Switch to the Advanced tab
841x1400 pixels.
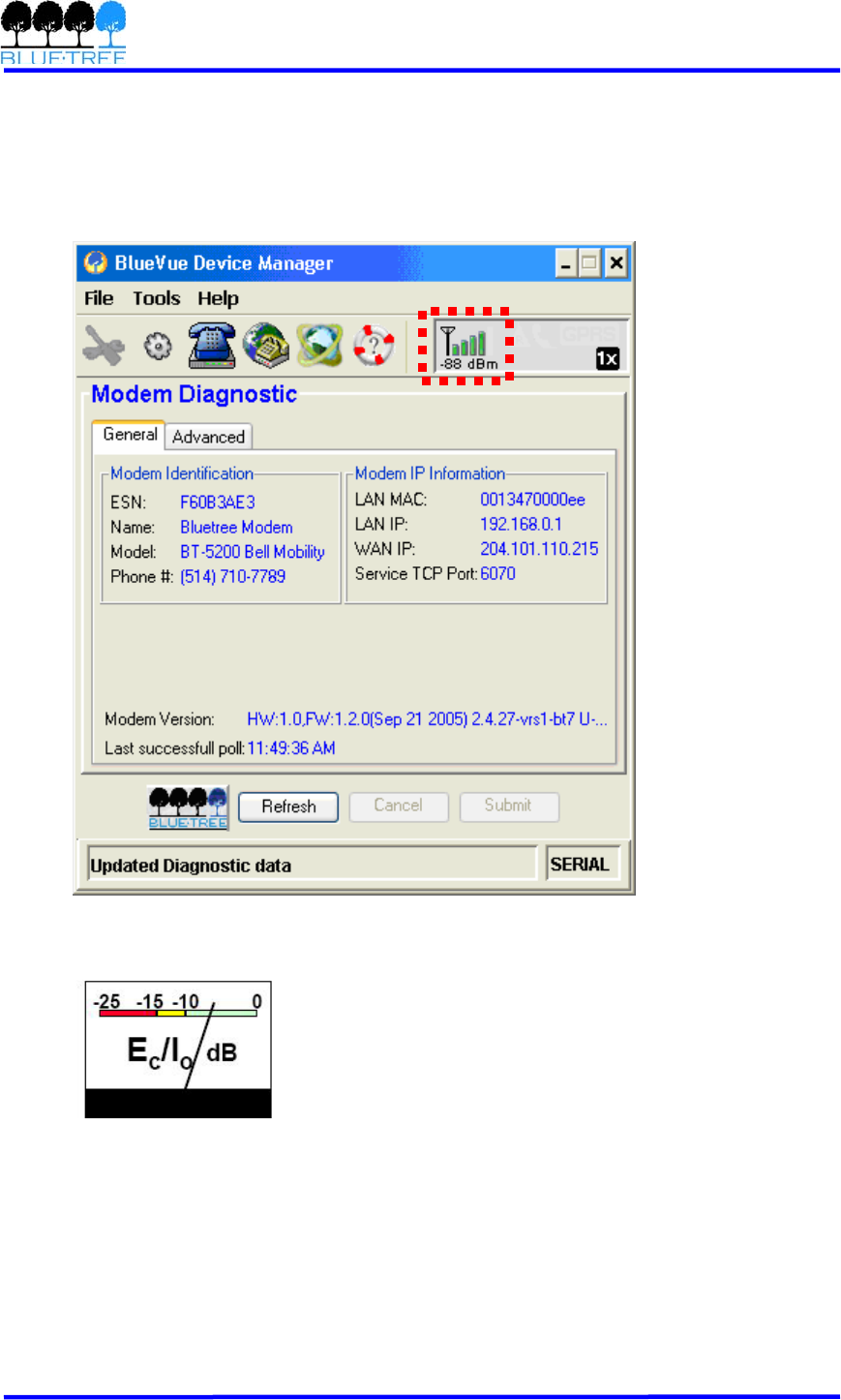[208, 437]
